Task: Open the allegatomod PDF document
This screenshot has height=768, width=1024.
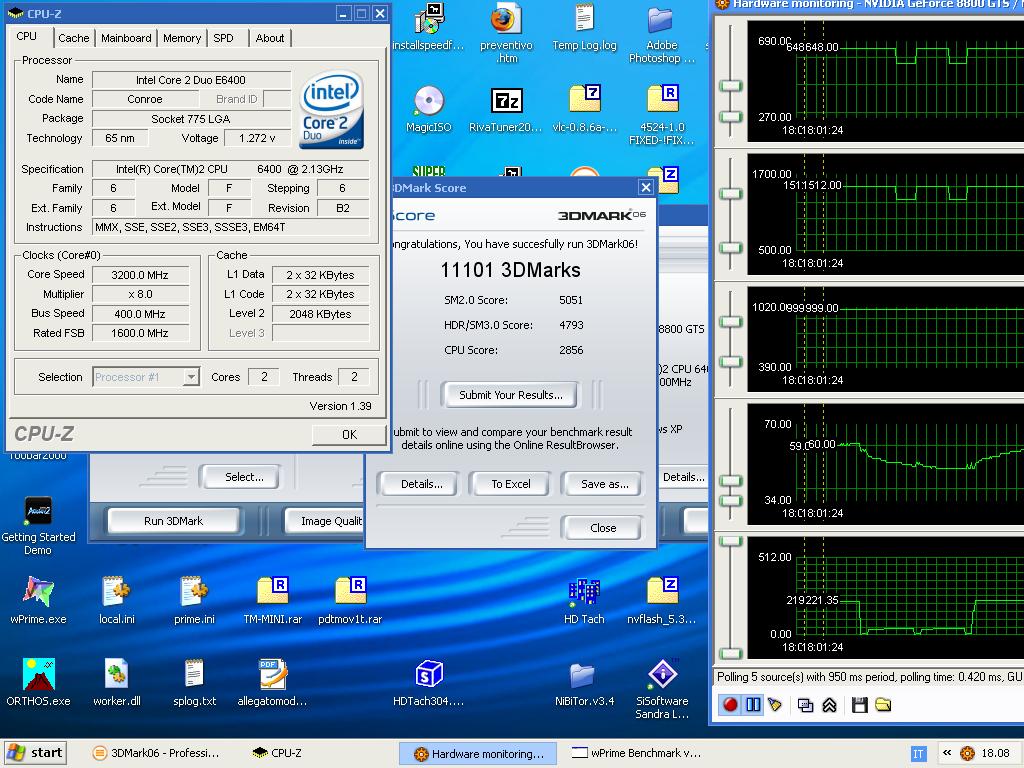Action: [x=272, y=682]
